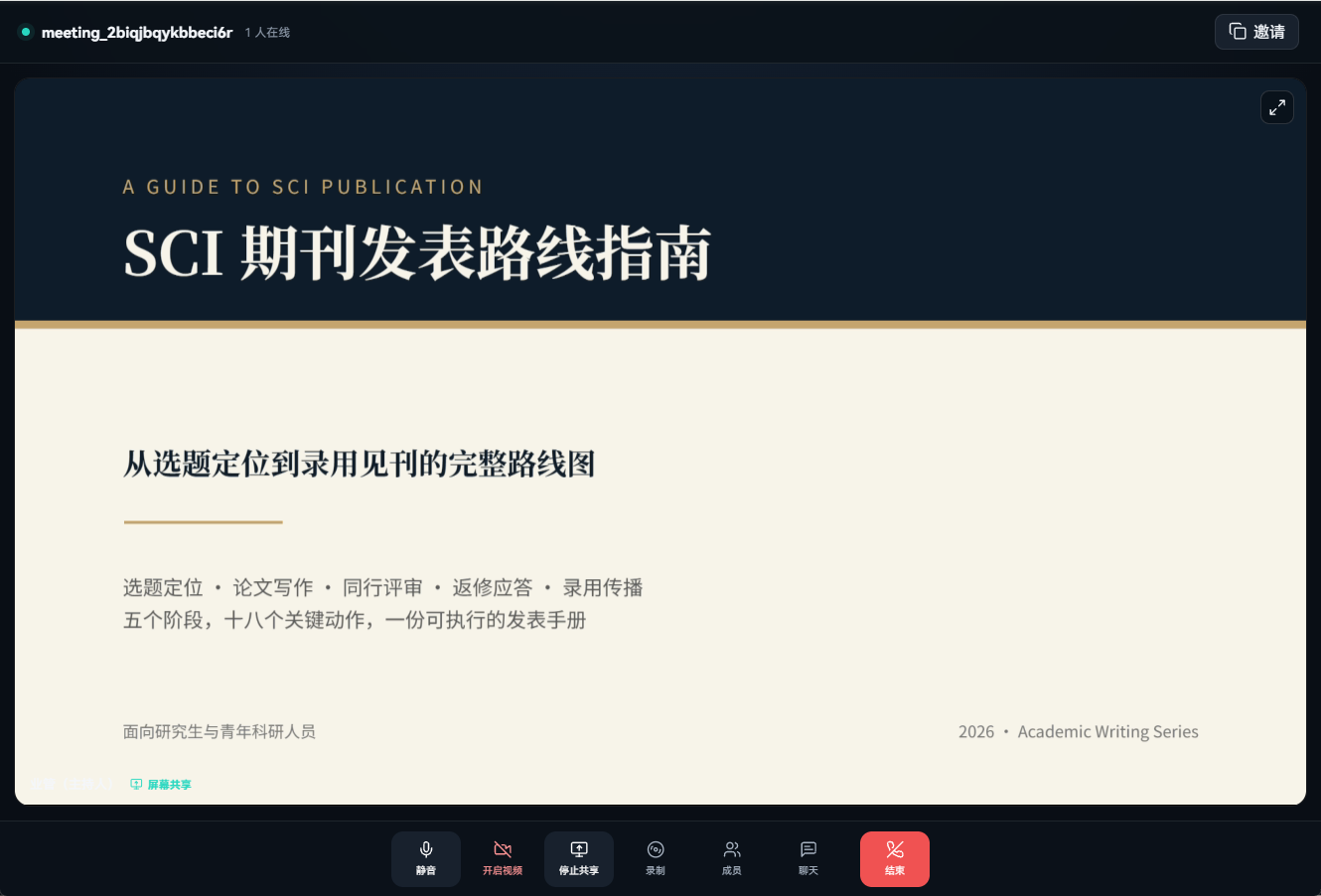Image resolution: width=1321 pixels, height=896 pixels.
Task: Click the line starting '选题定位 · 论文写作'
Action: (383, 587)
